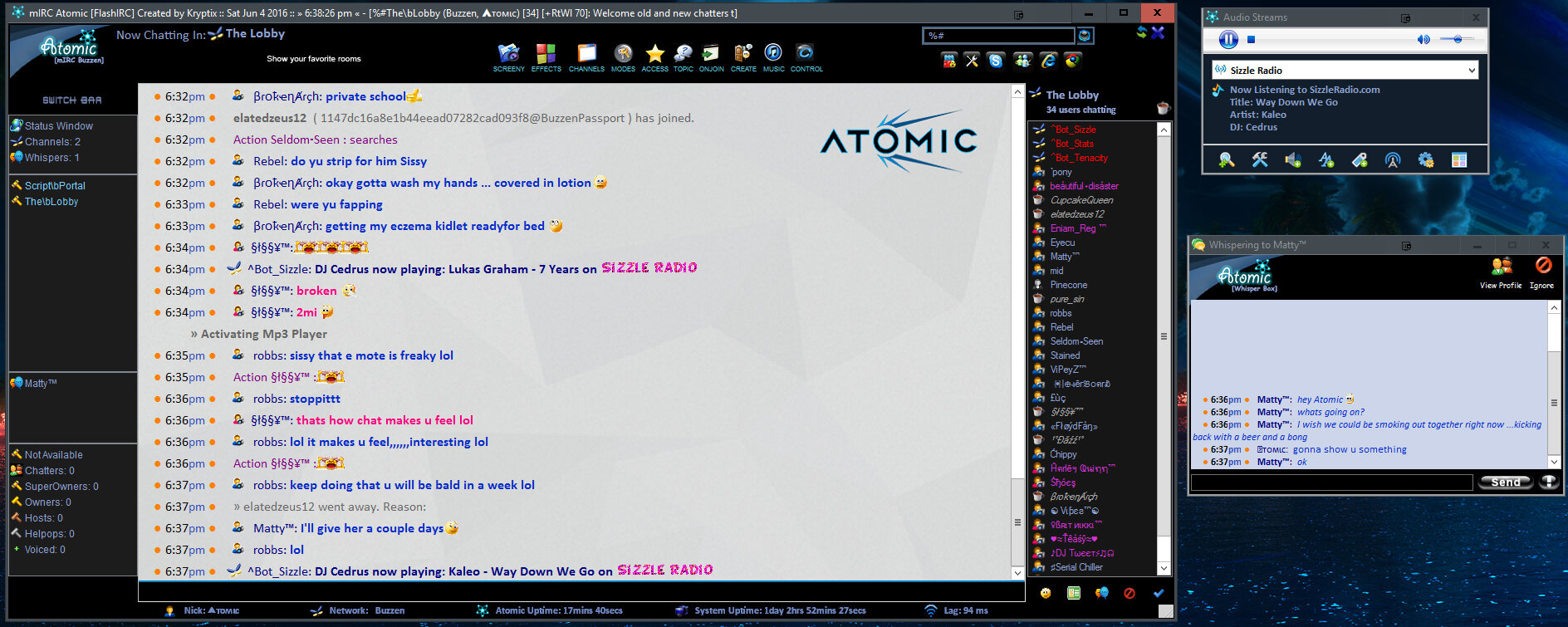Viewport: 1568px width, 627px height.
Task: Stop the audio stream playback
Action: point(1252,39)
